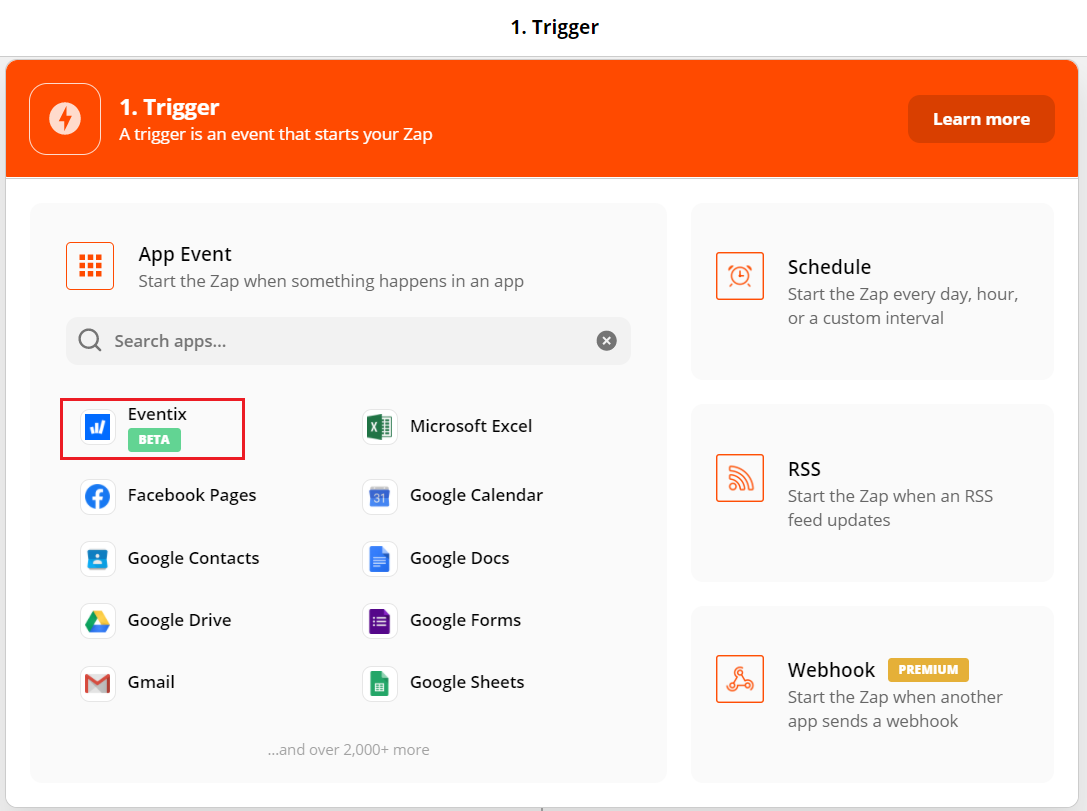Open the Webhook trigger title

pyautogui.click(x=831, y=670)
